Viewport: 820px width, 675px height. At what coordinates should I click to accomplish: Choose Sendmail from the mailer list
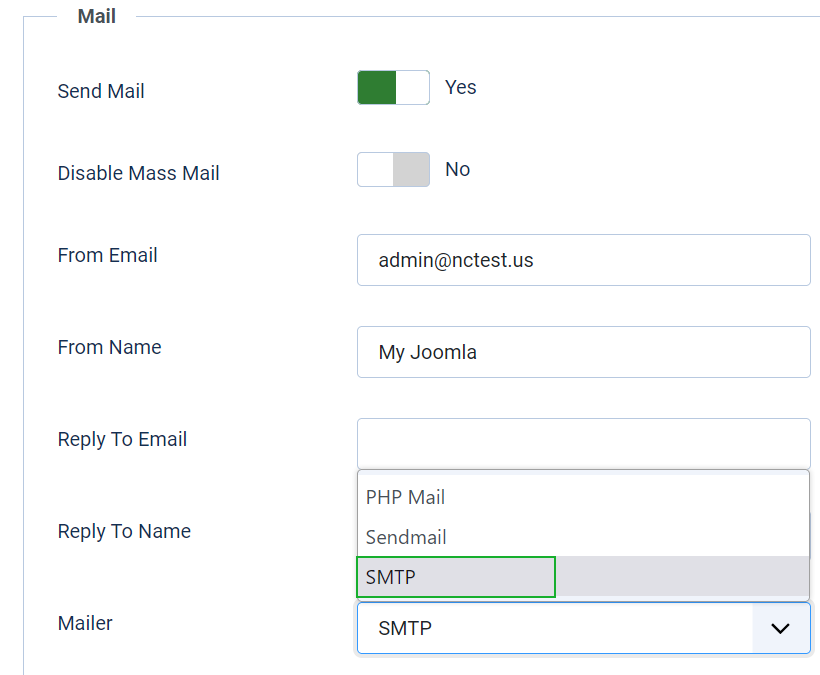[x=583, y=537]
